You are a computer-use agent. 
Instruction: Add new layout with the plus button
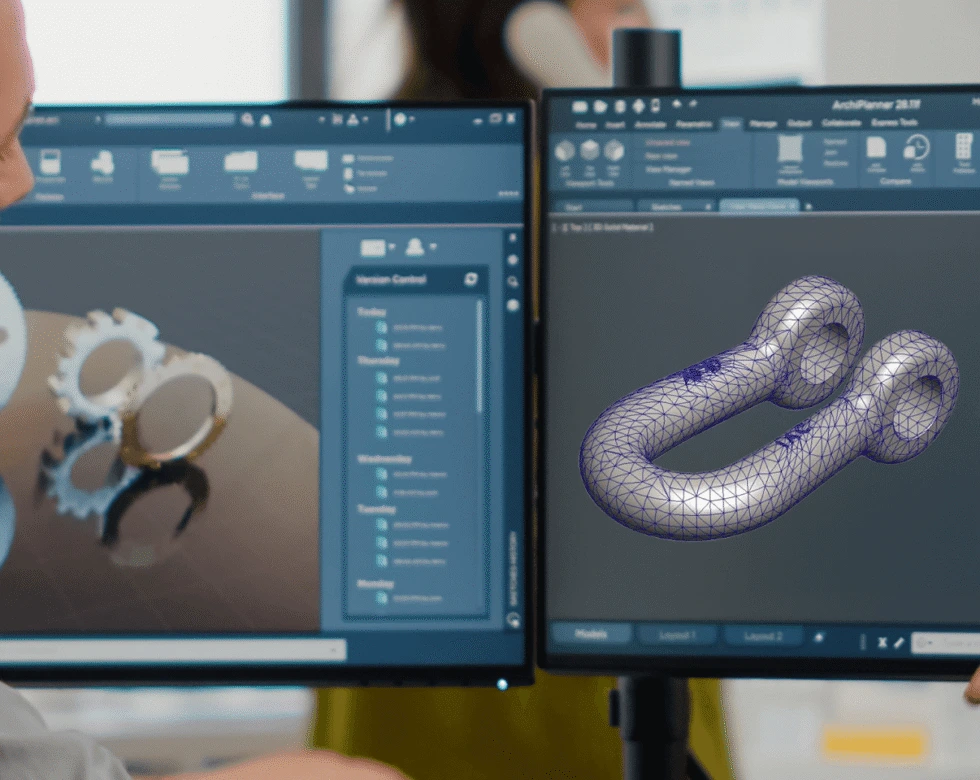[x=818, y=636]
